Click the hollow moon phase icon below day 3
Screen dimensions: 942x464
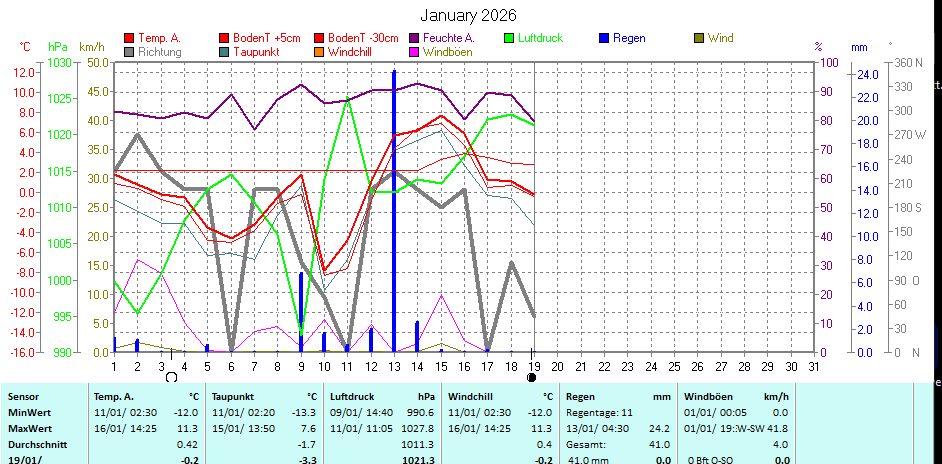coord(171,377)
